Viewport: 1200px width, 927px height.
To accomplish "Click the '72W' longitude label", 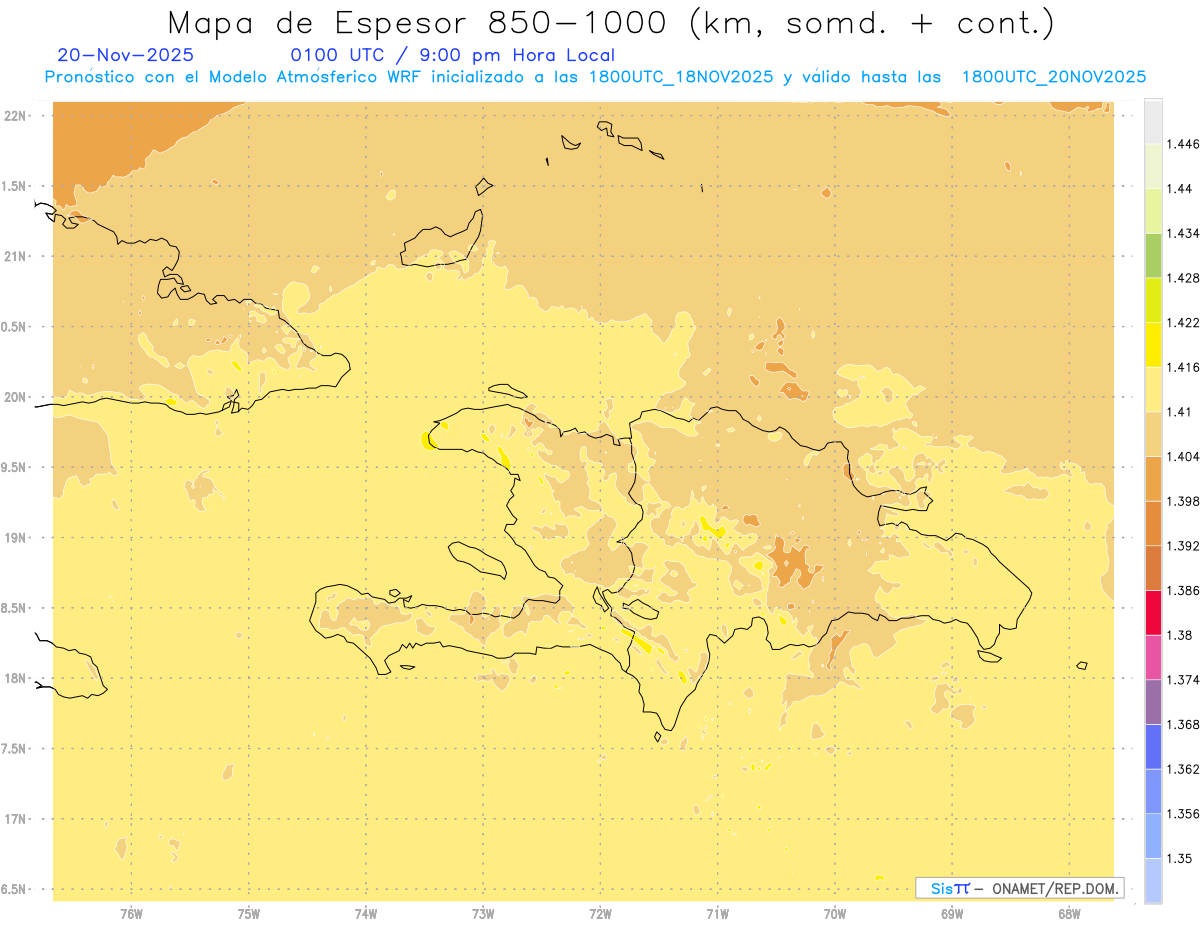I will pos(600,914).
